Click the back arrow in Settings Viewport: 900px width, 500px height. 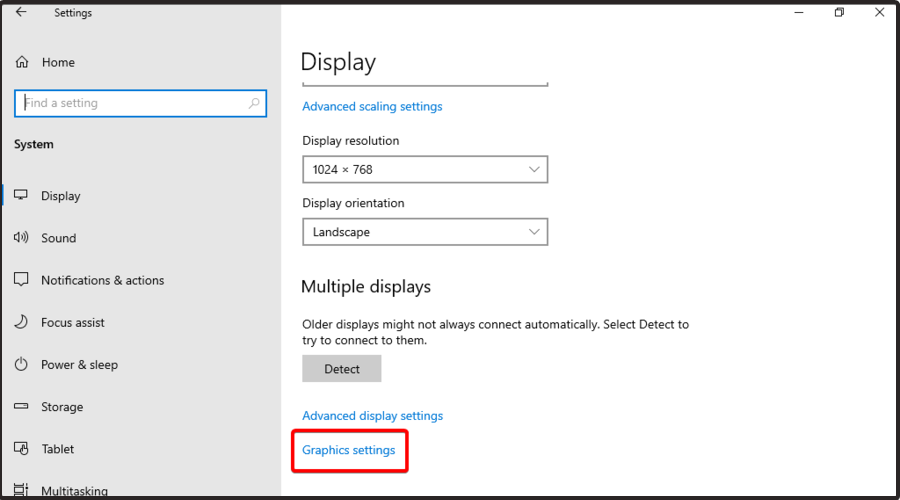[x=21, y=12]
